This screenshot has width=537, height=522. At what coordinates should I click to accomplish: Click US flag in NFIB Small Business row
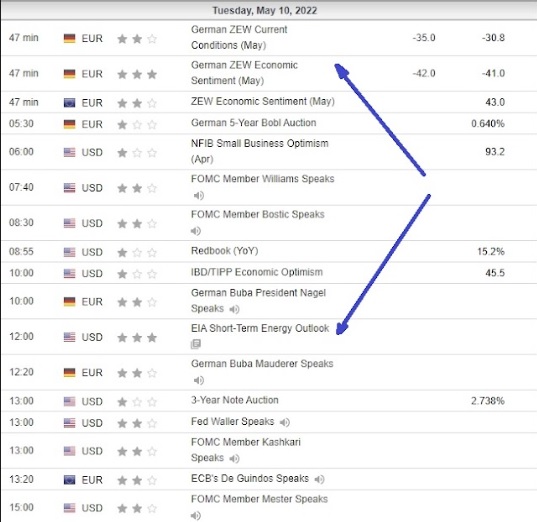[70, 152]
